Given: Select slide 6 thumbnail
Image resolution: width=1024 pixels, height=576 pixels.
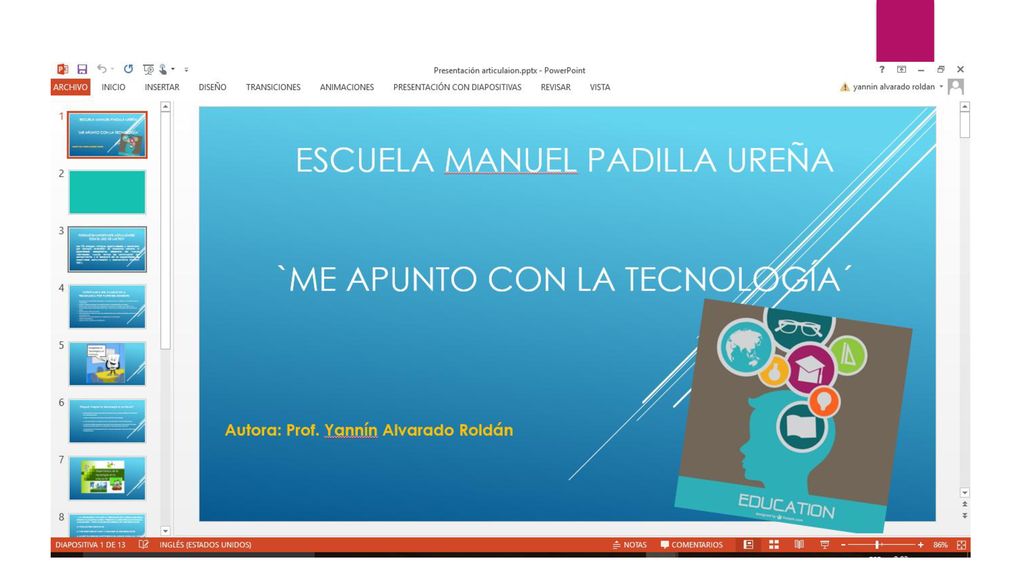Looking at the screenshot, I should pyautogui.click(x=107, y=421).
